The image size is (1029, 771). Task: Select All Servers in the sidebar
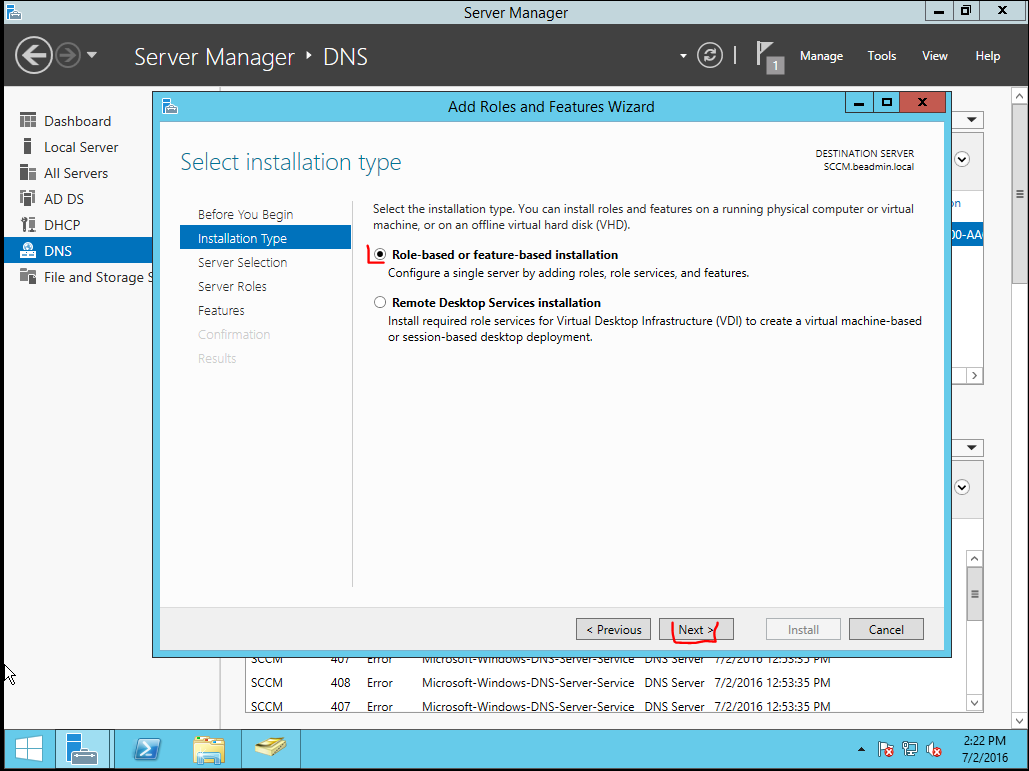[x=78, y=173]
